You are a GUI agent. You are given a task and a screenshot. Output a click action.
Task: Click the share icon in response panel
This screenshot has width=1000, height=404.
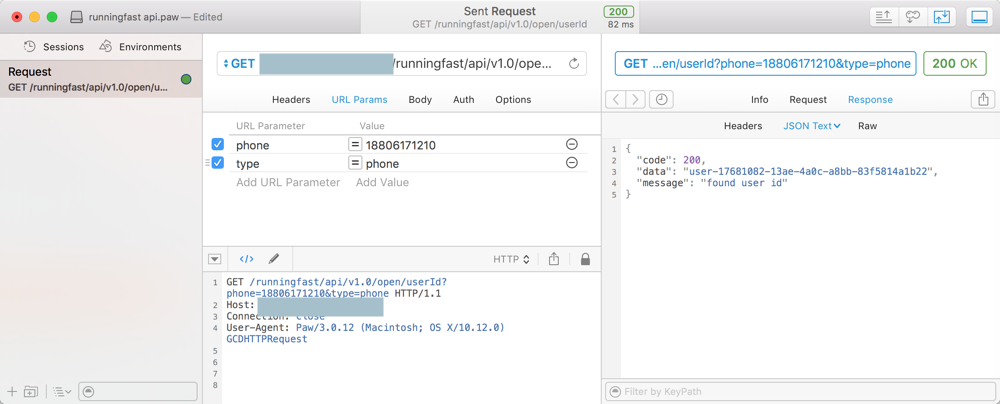tap(983, 100)
